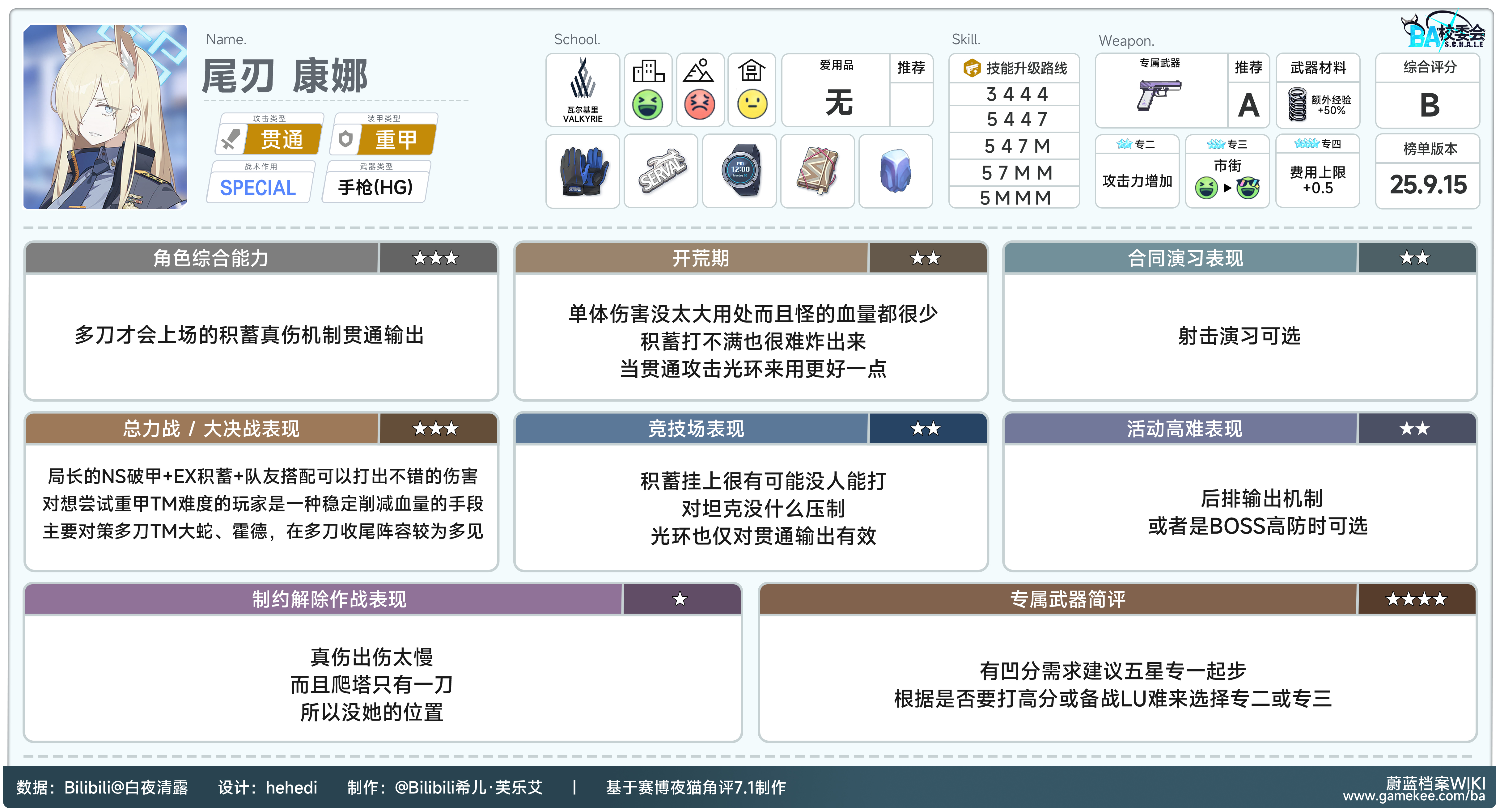Viewport: 1500px width, 812px height.
Task: Select the 角色综合能力 section header
Action: point(210,258)
